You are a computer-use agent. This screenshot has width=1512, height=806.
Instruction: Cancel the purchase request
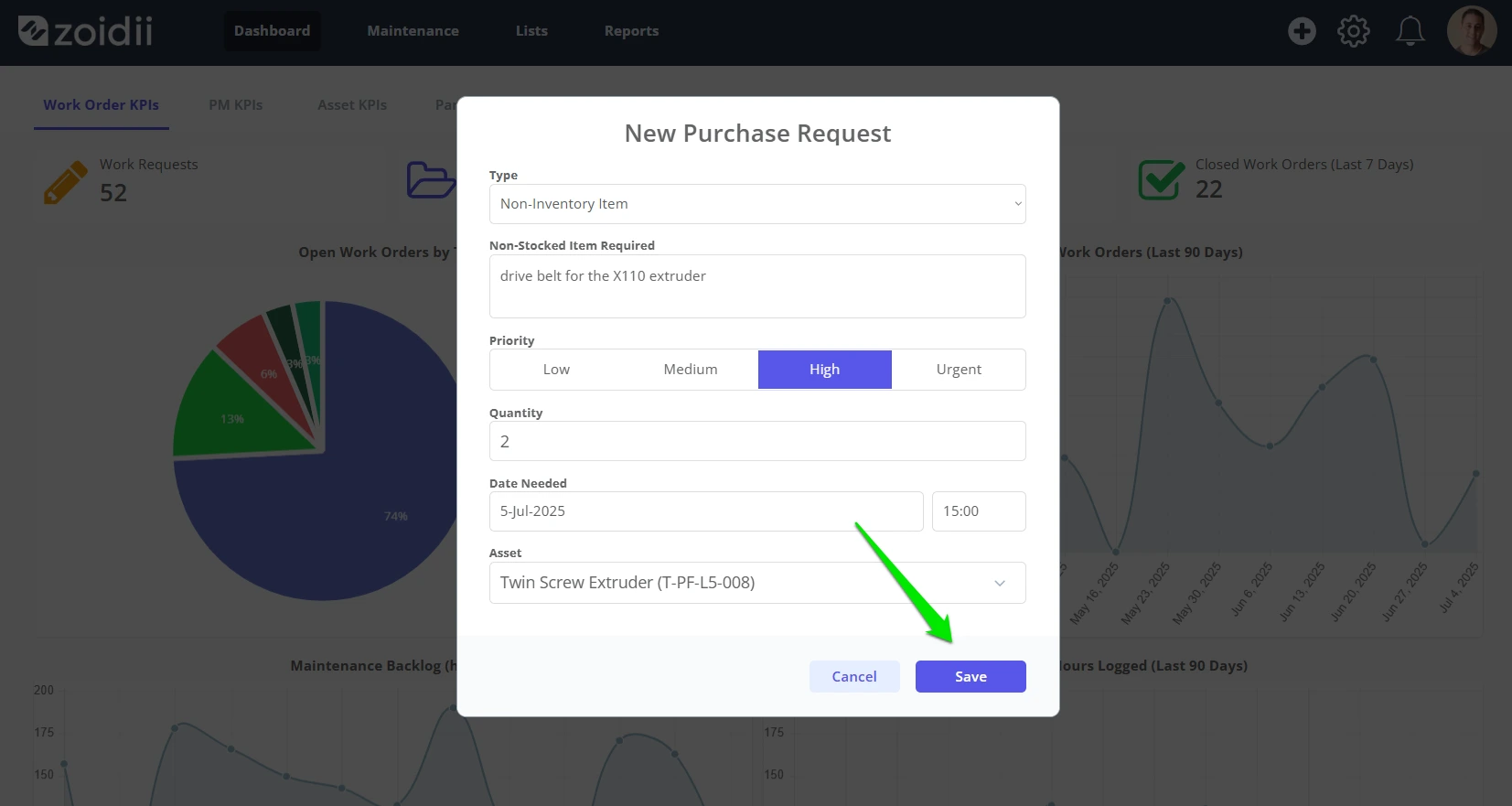854,677
